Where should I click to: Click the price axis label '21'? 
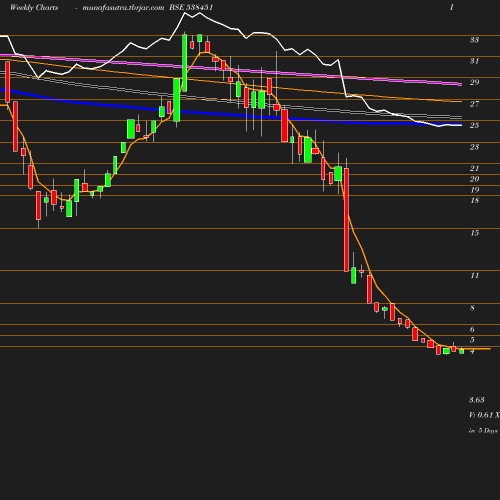[x=474, y=168]
